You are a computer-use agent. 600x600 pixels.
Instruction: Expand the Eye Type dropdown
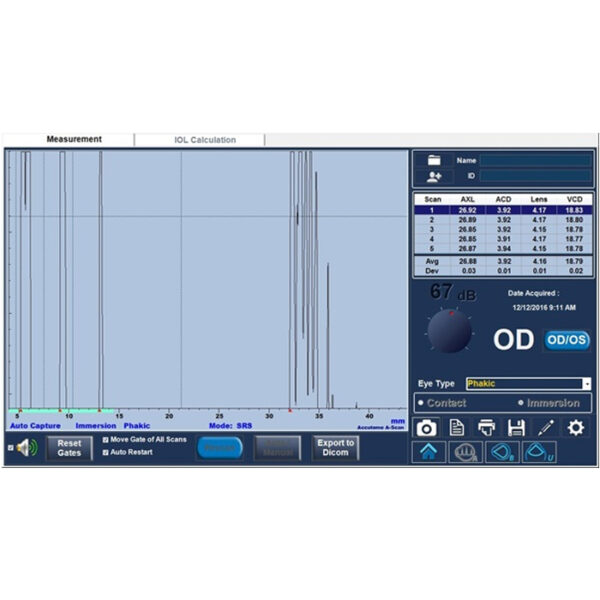pyautogui.click(x=586, y=383)
